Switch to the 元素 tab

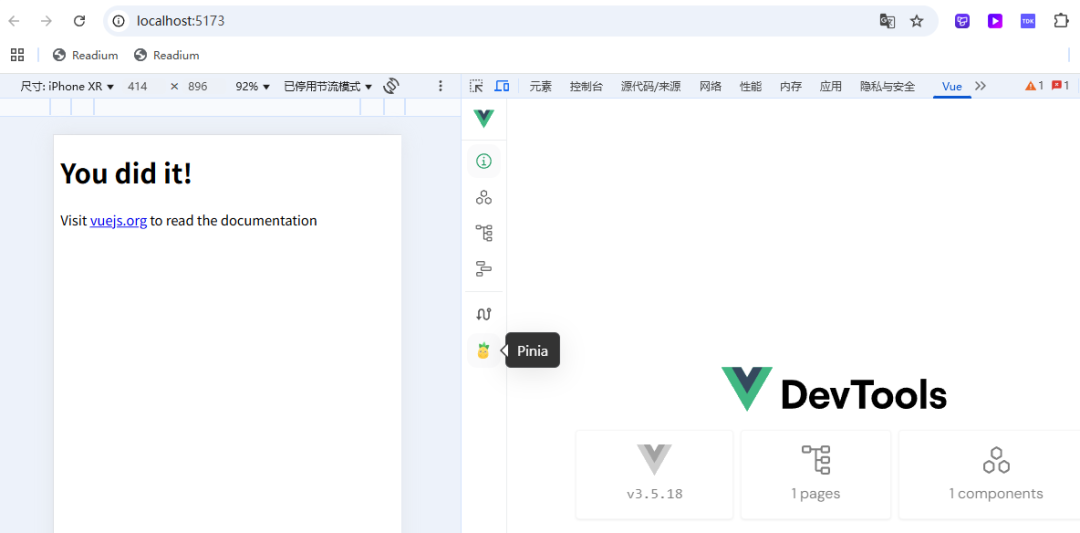[x=541, y=86]
